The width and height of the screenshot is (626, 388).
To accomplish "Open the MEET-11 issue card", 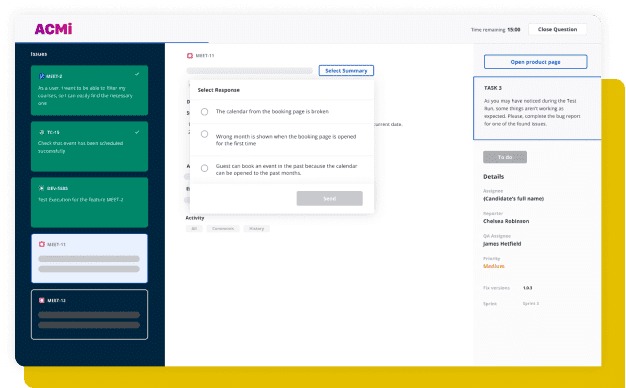I will click(89, 259).
